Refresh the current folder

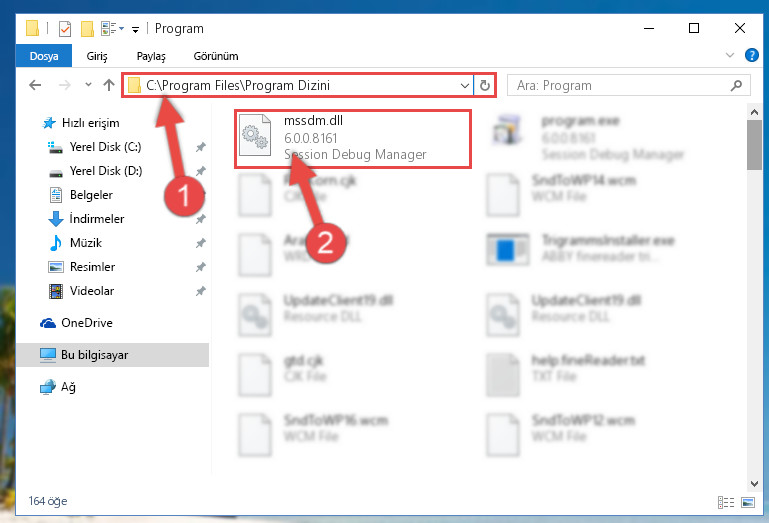485,86
